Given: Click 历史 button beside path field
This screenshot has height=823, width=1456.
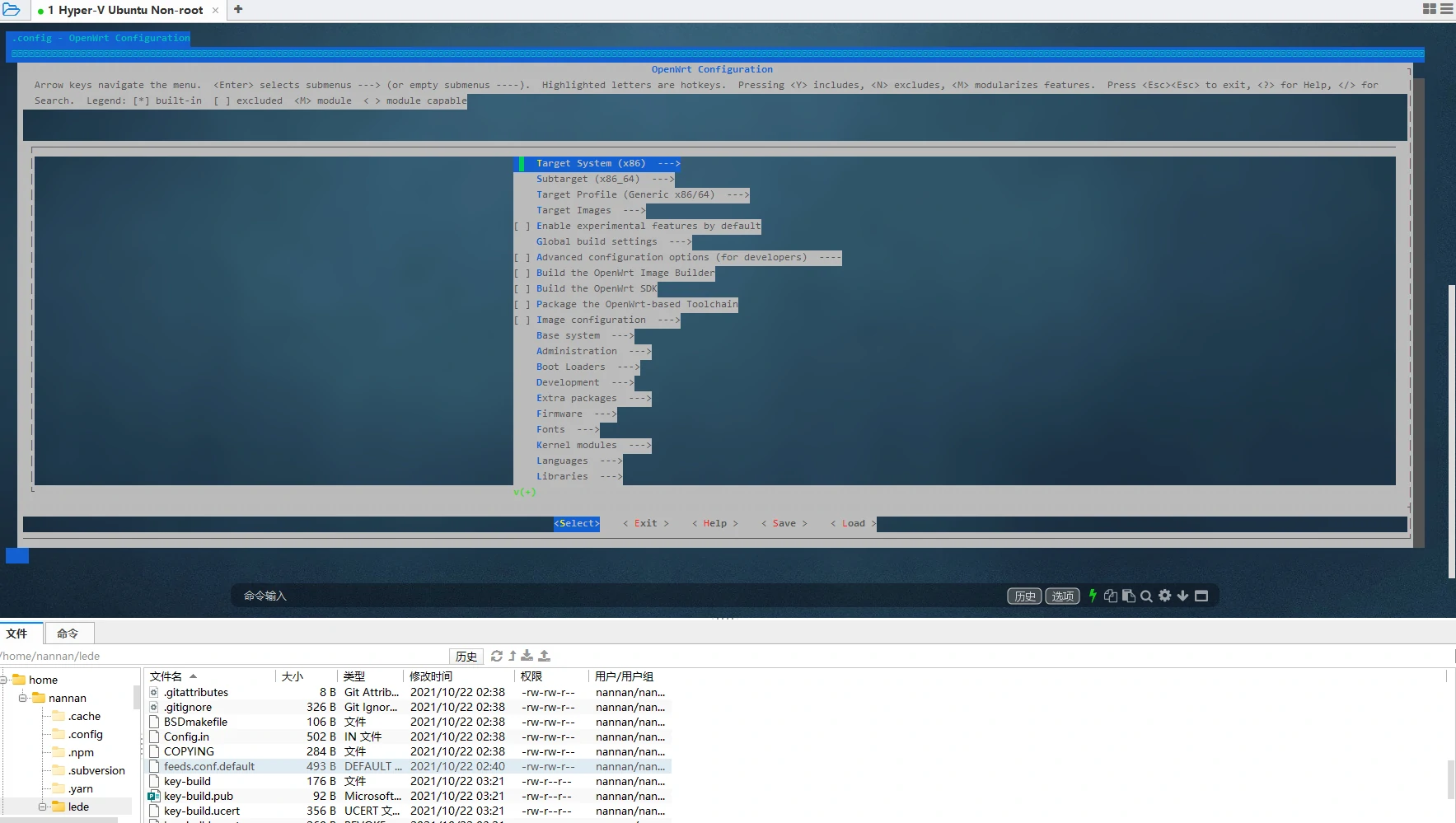Looking at the screenshot, I should (466, 656).
